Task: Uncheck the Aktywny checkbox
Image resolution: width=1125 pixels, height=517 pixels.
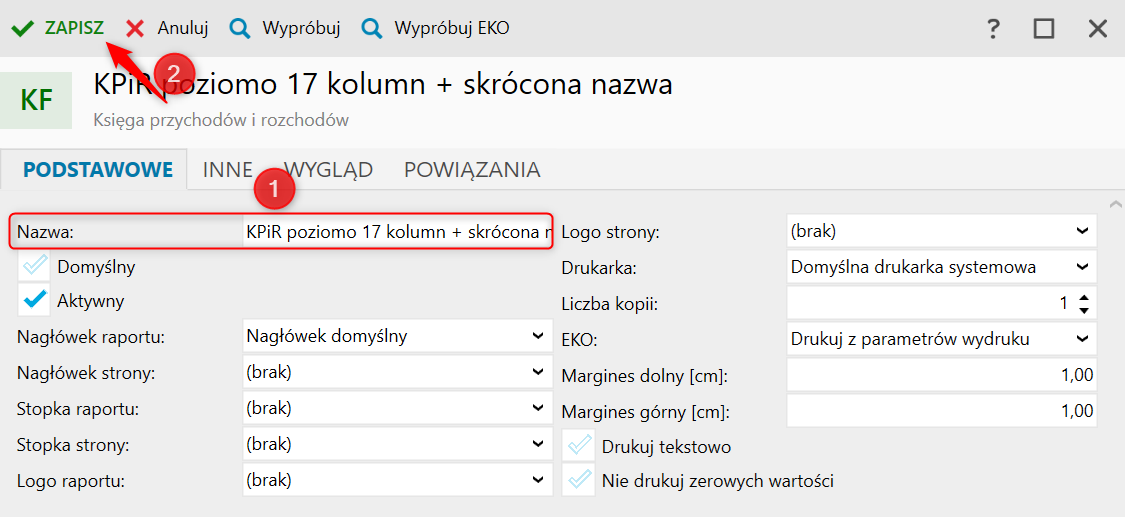Action: 36,299
